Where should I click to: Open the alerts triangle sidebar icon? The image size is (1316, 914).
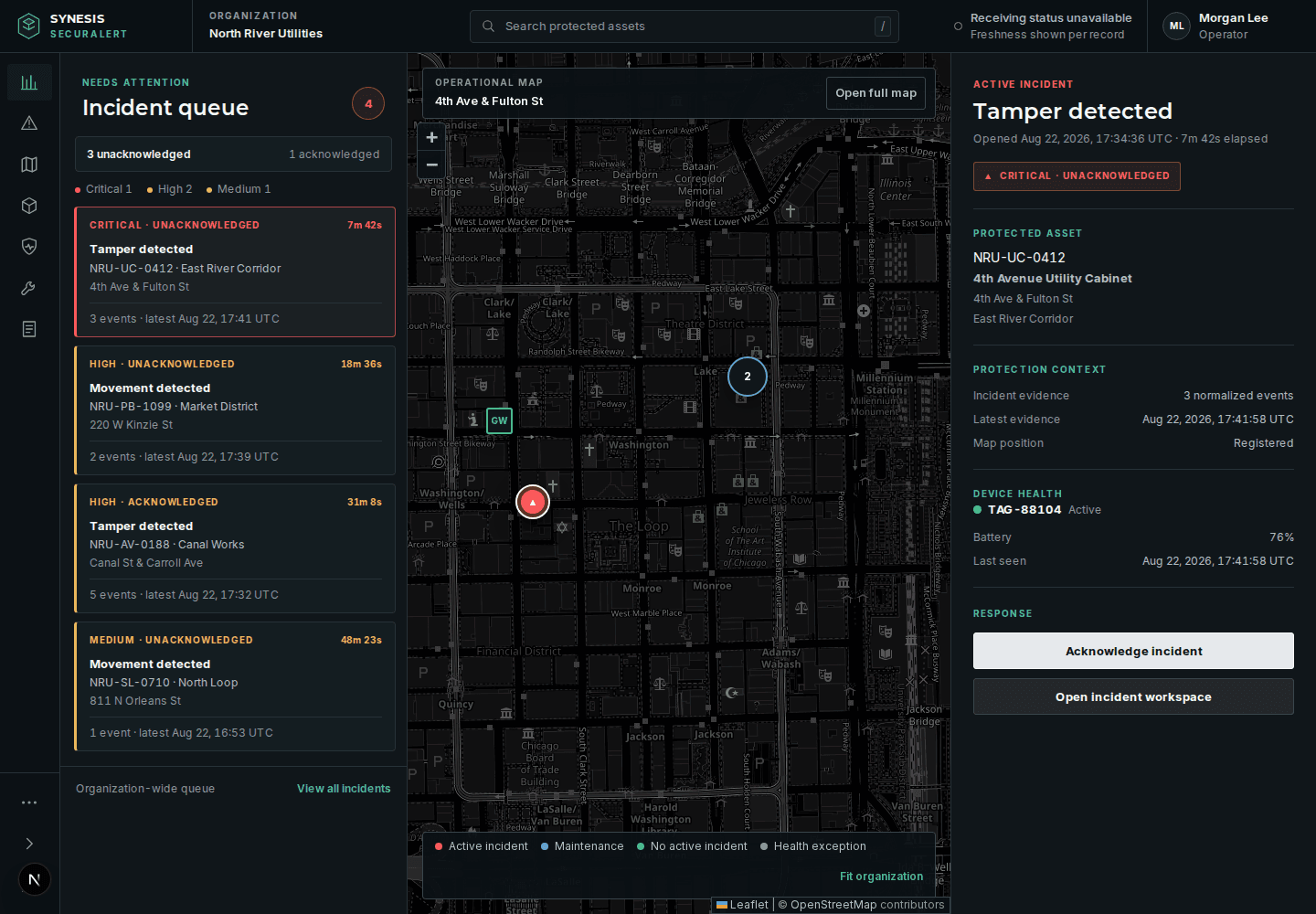click(x=29, y=123)
